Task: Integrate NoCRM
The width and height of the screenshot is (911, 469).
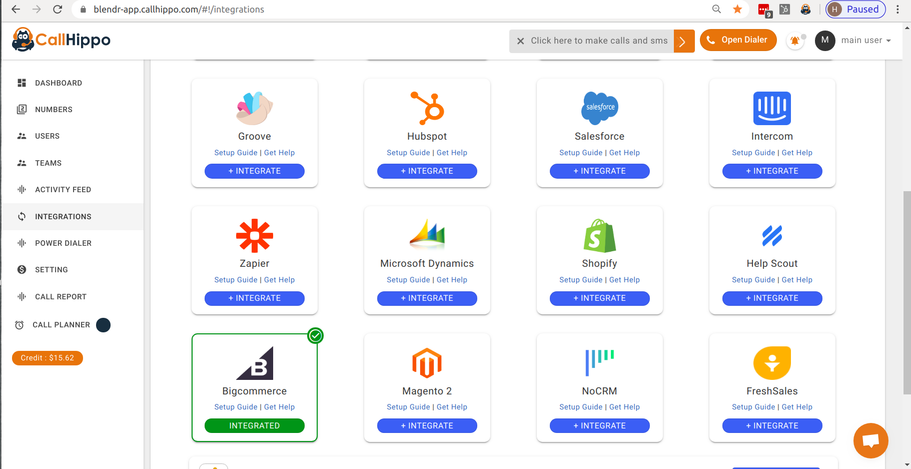Action: pos(600,425)
